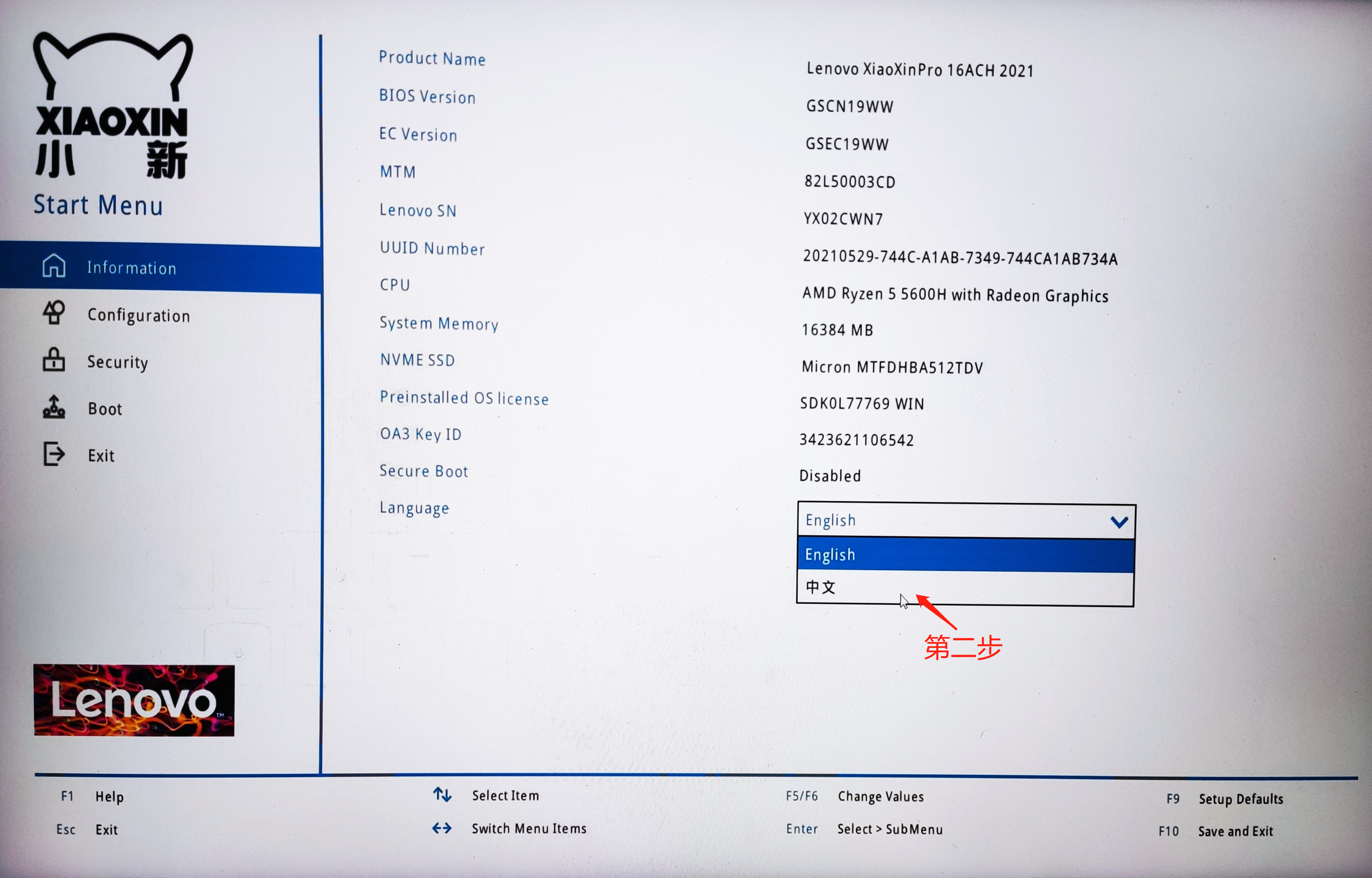Click the AMD Ryzen 5 5600H value
This screenshot has width=1372, height=878.
(x=955, y=295)
